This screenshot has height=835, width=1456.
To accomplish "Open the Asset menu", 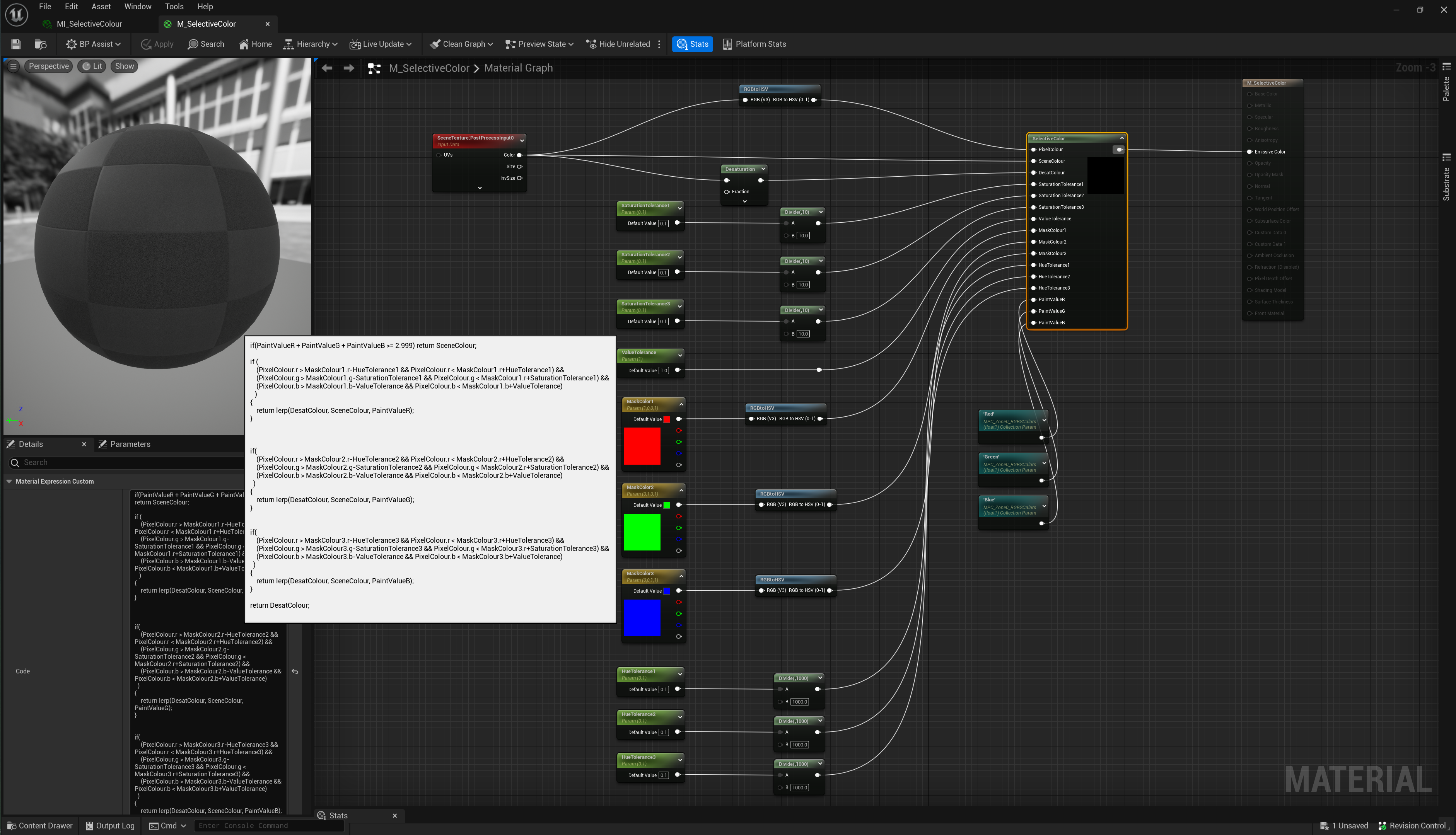I will [x=101, y=6].
